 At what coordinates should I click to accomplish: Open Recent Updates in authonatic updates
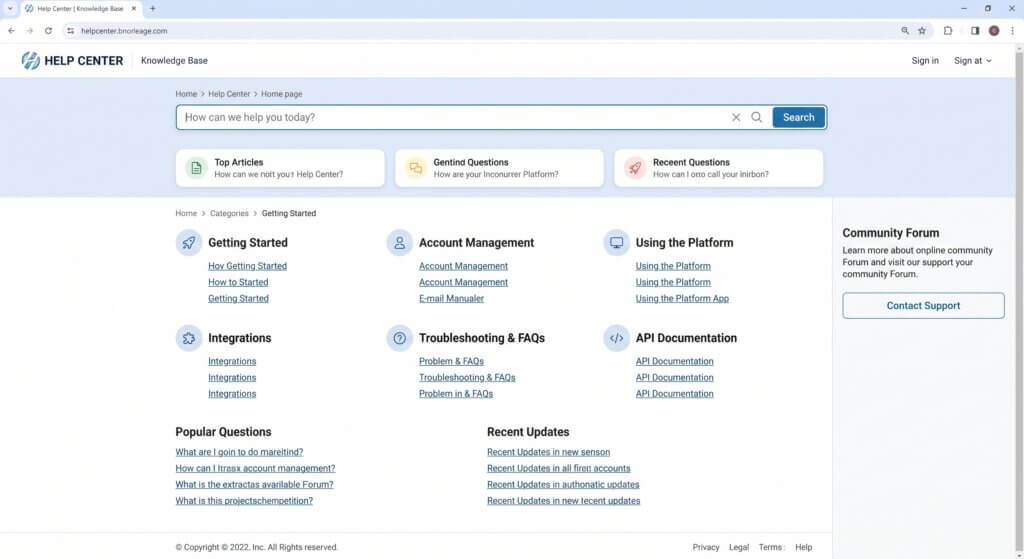pos(563,485)
